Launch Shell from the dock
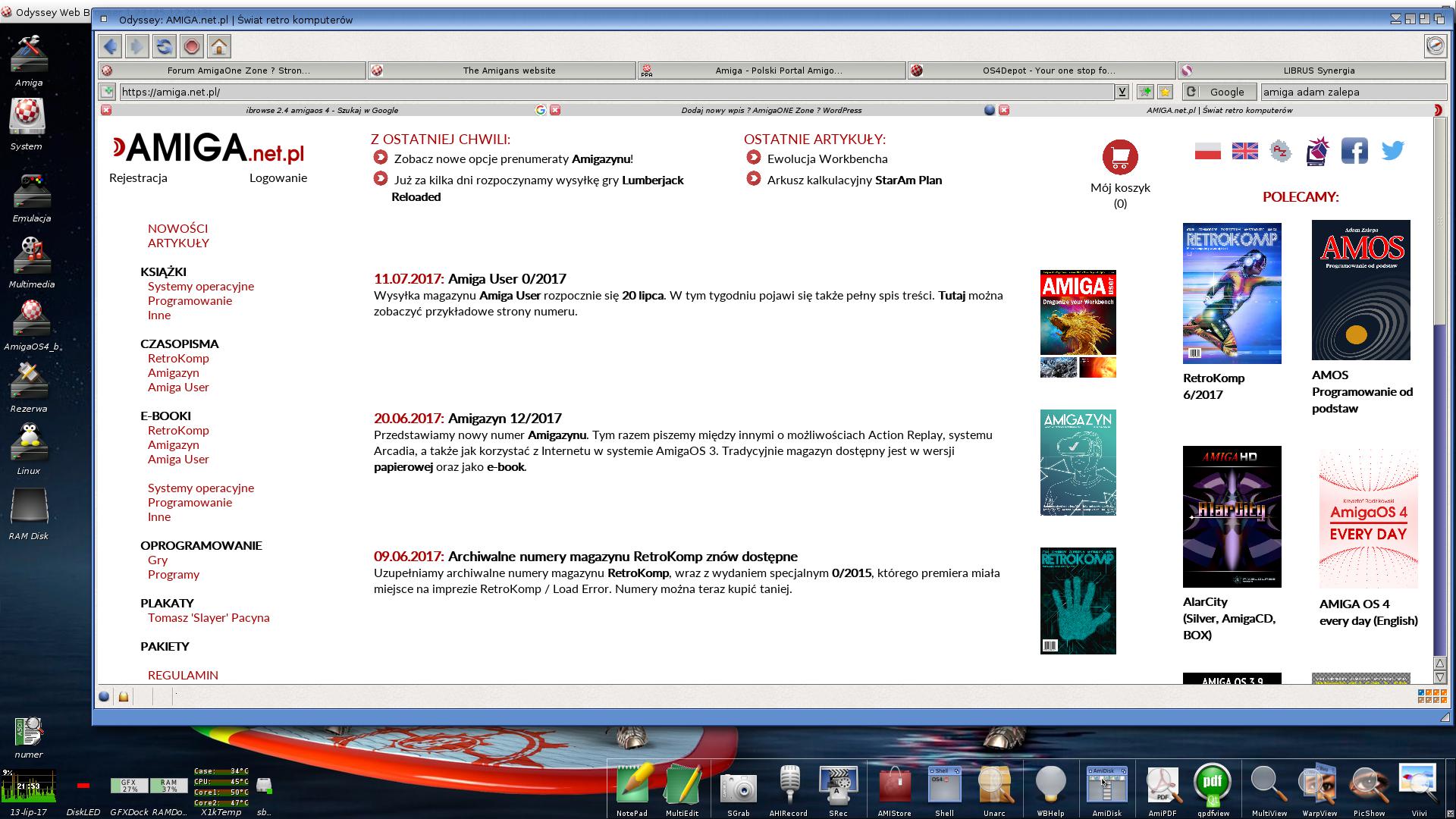Viewport: 1456px width, 819px height. click(x=944, y=784)
